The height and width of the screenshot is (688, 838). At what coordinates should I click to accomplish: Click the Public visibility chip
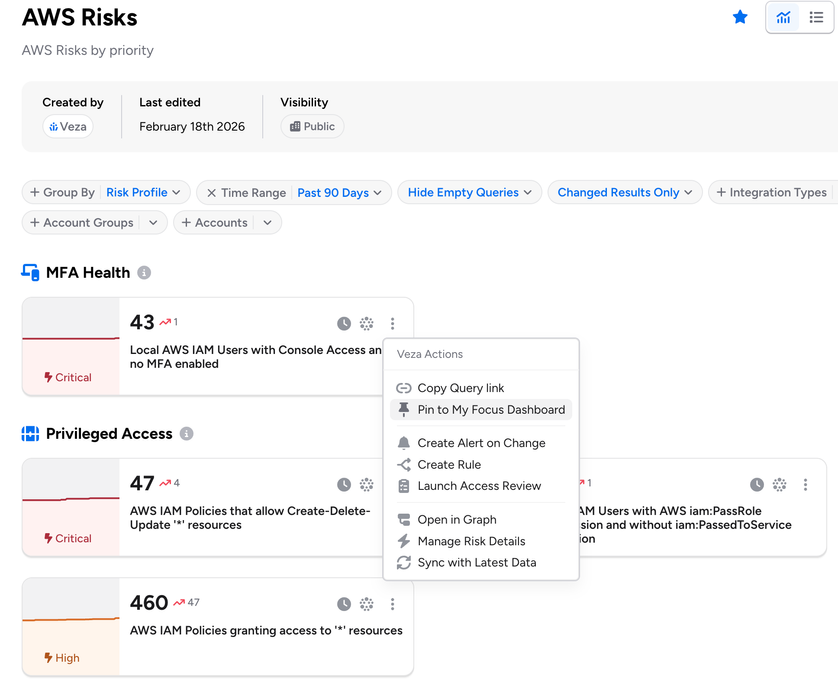[x=312, y=127]
